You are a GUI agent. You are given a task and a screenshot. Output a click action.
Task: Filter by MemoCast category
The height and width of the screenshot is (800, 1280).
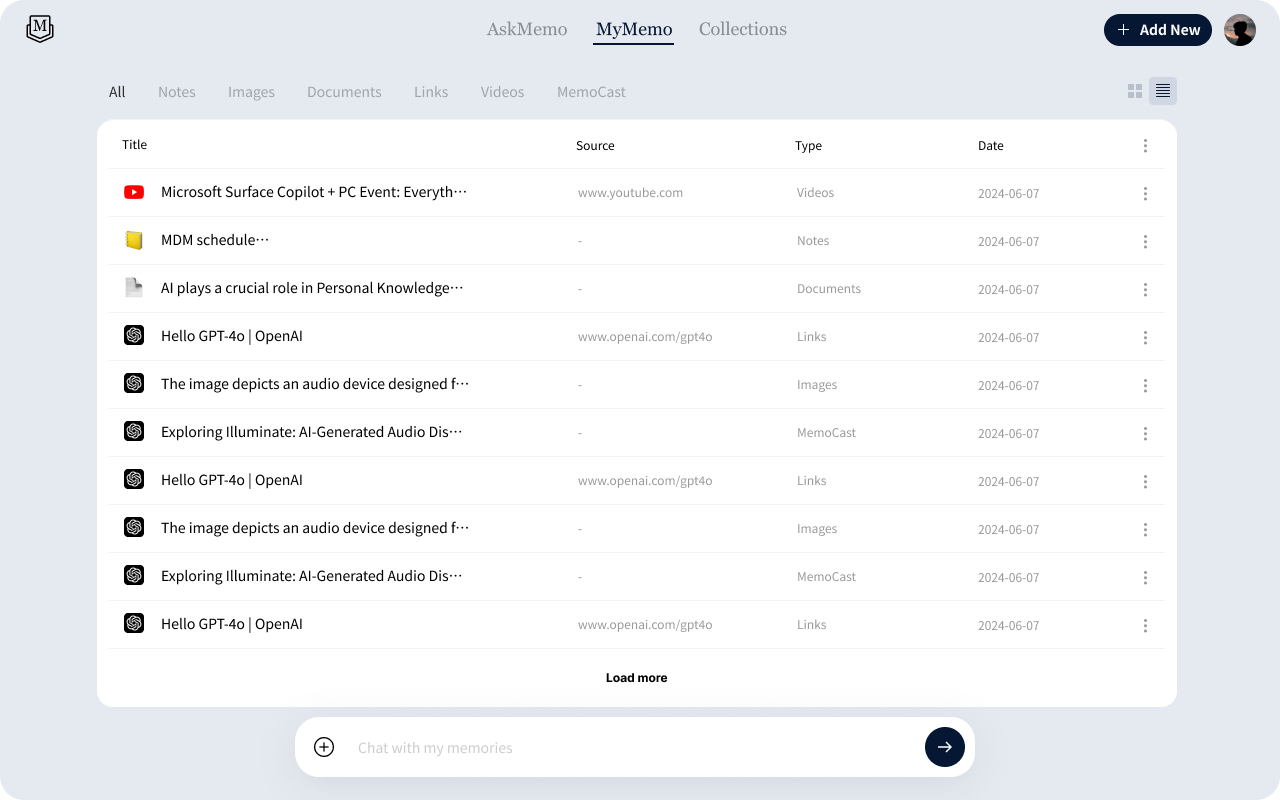click(x=591, y=92)
